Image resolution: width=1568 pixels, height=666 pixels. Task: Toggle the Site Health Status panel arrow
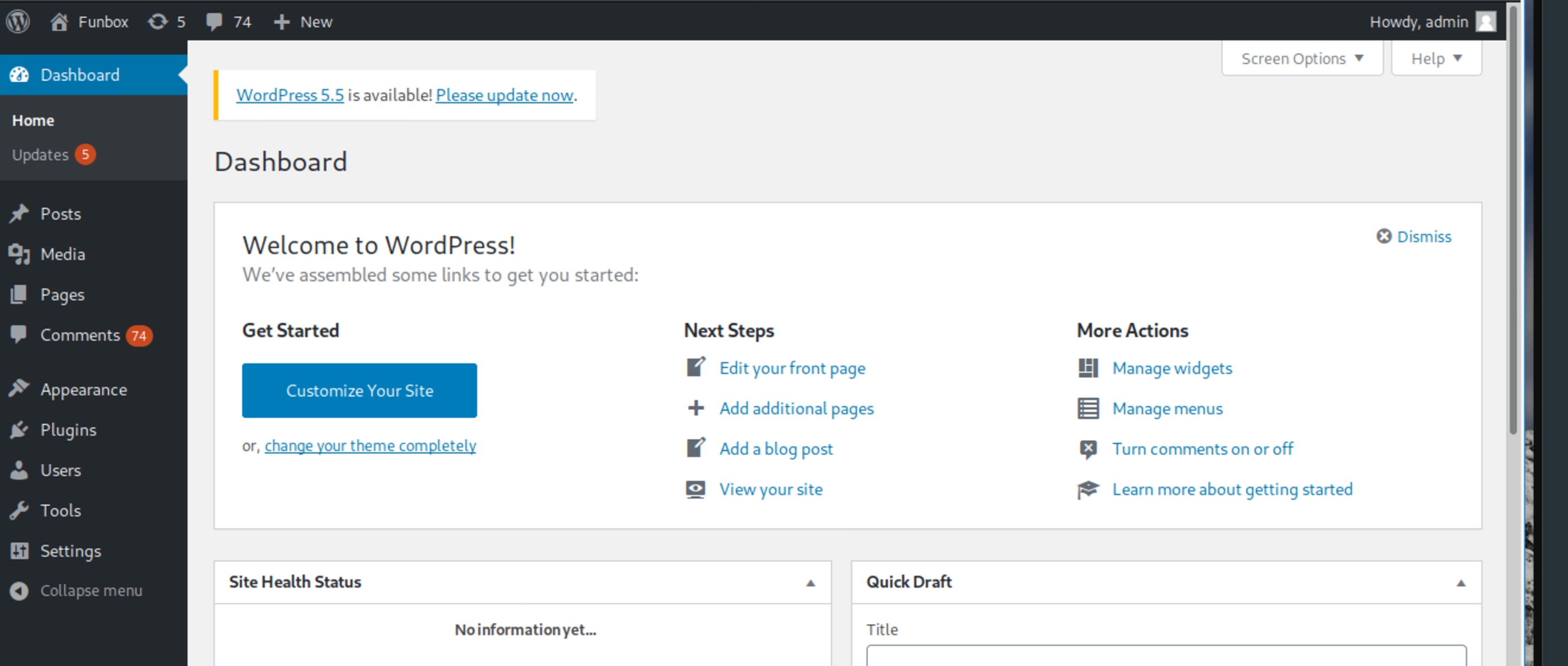pyautogui.click(x=810, y=583)
